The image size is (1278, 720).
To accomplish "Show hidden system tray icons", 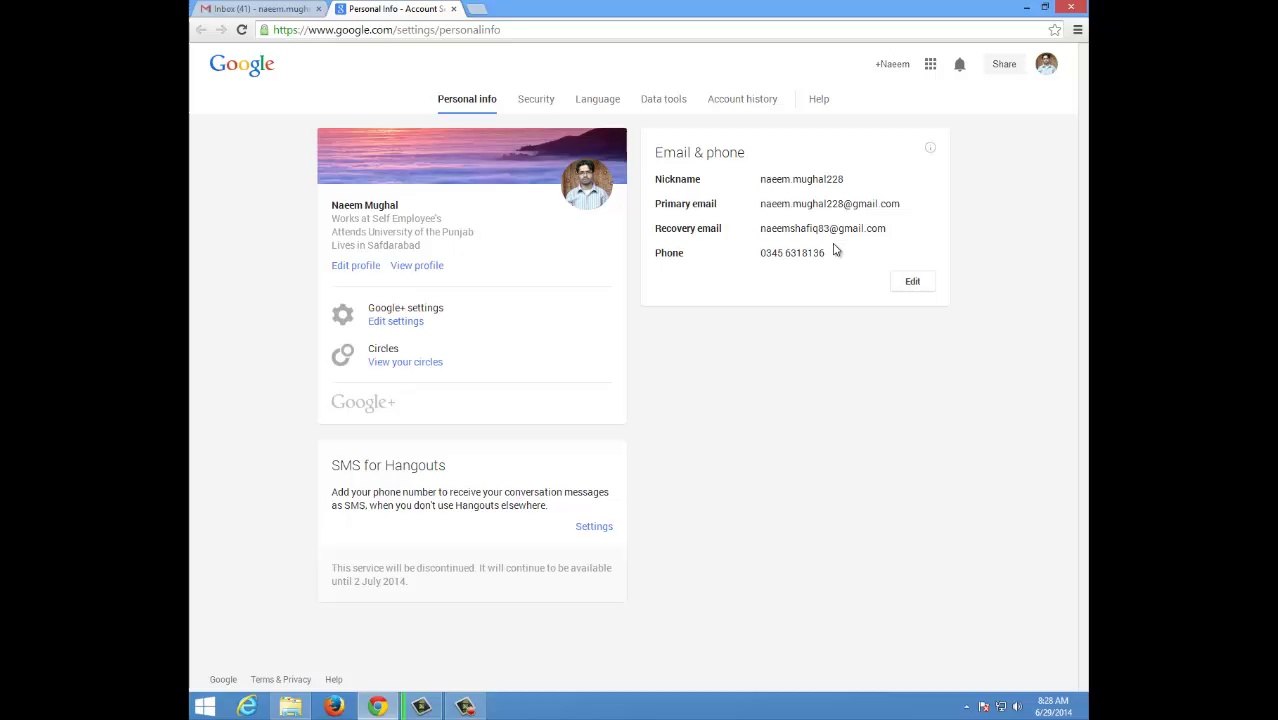I will click(x=966, y=707).
